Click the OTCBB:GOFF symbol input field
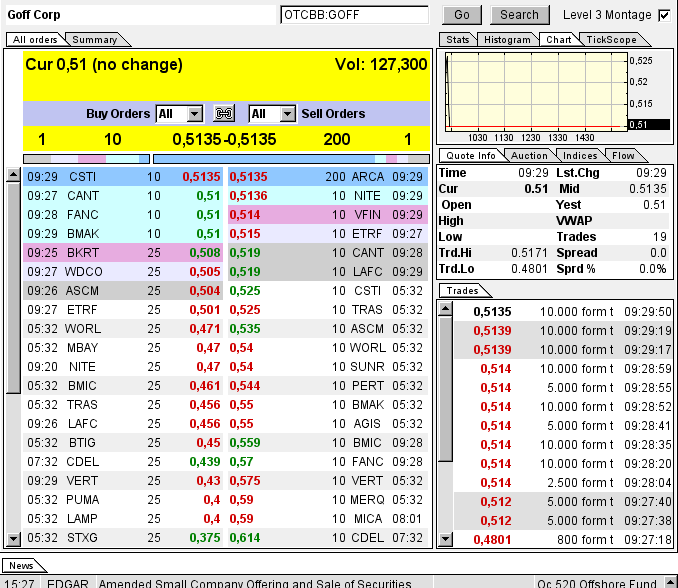 (355, 15)
